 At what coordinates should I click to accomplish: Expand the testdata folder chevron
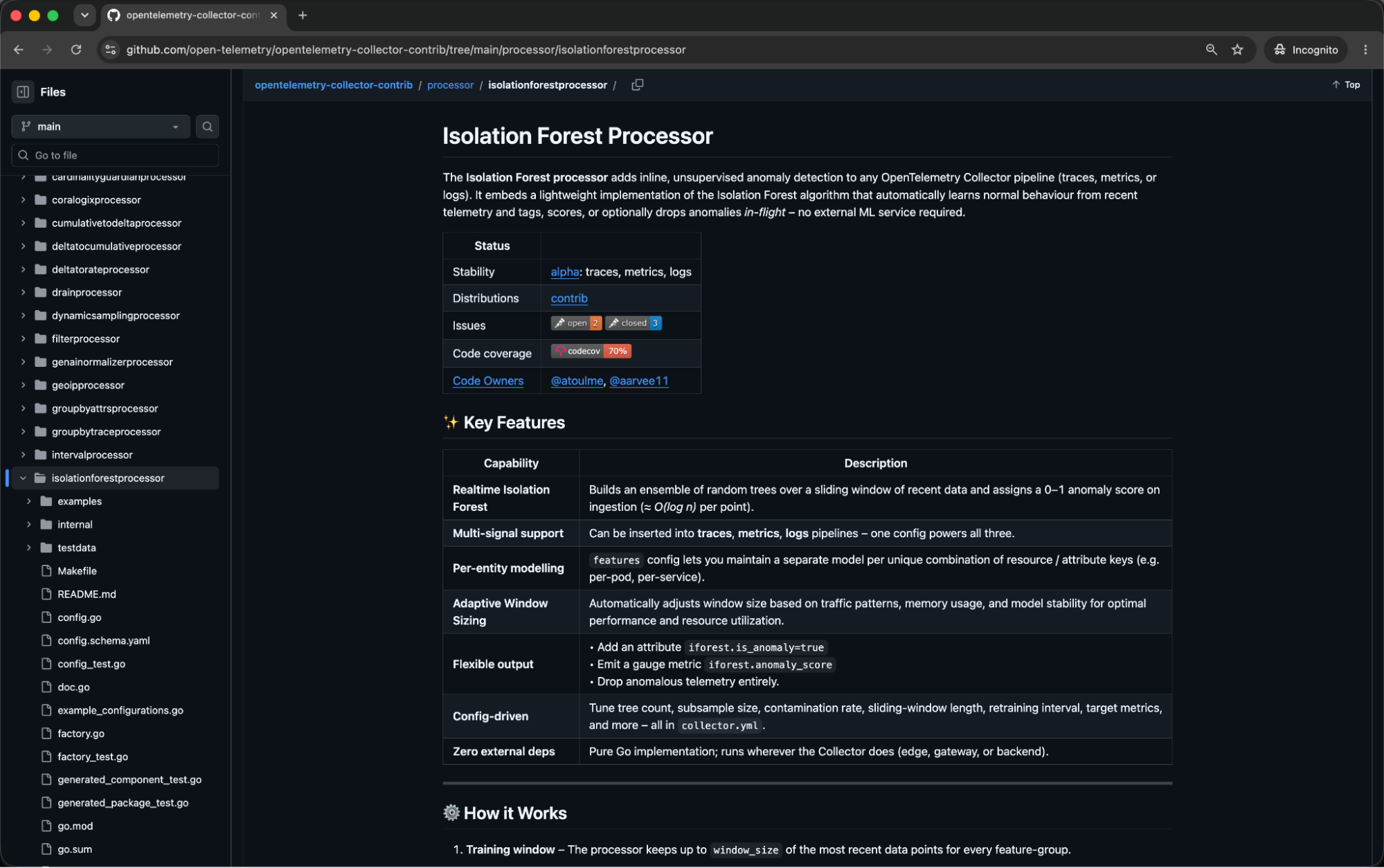pyautogui.click(x=28, y=548)
